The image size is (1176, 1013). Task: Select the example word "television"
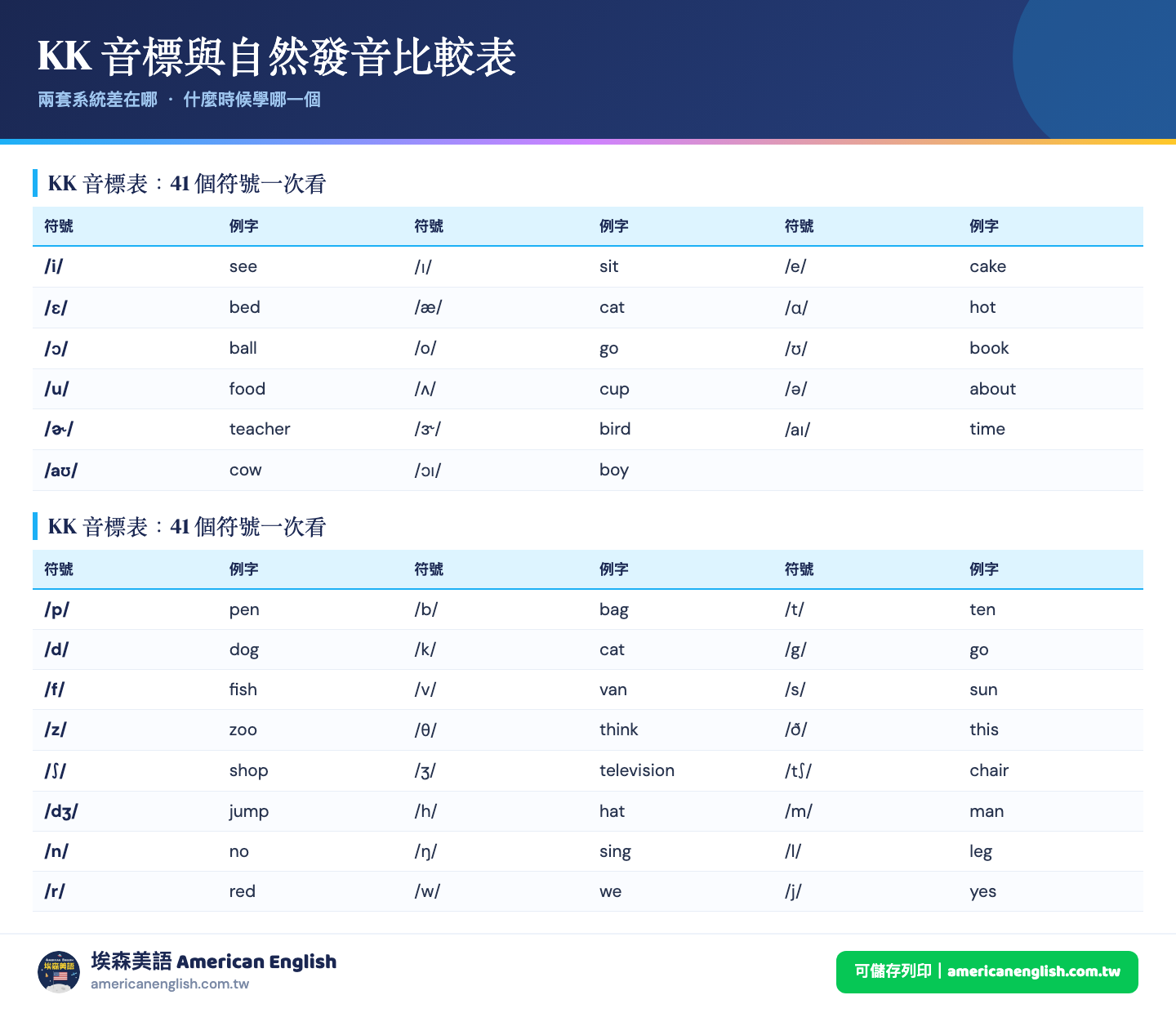point(637,770)
